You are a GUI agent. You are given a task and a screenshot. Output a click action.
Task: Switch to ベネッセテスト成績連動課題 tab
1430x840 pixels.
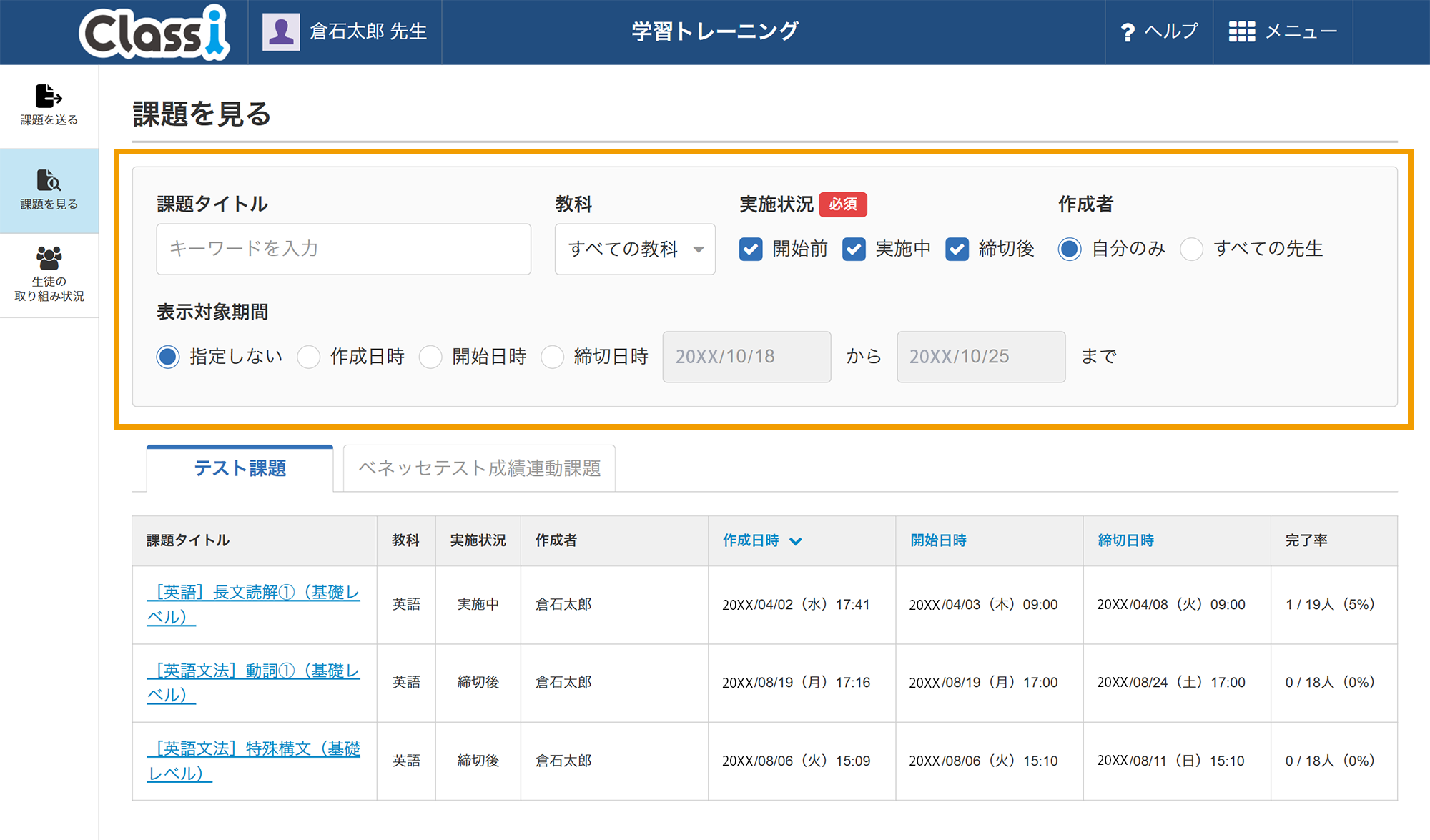[x=479, y=468]
